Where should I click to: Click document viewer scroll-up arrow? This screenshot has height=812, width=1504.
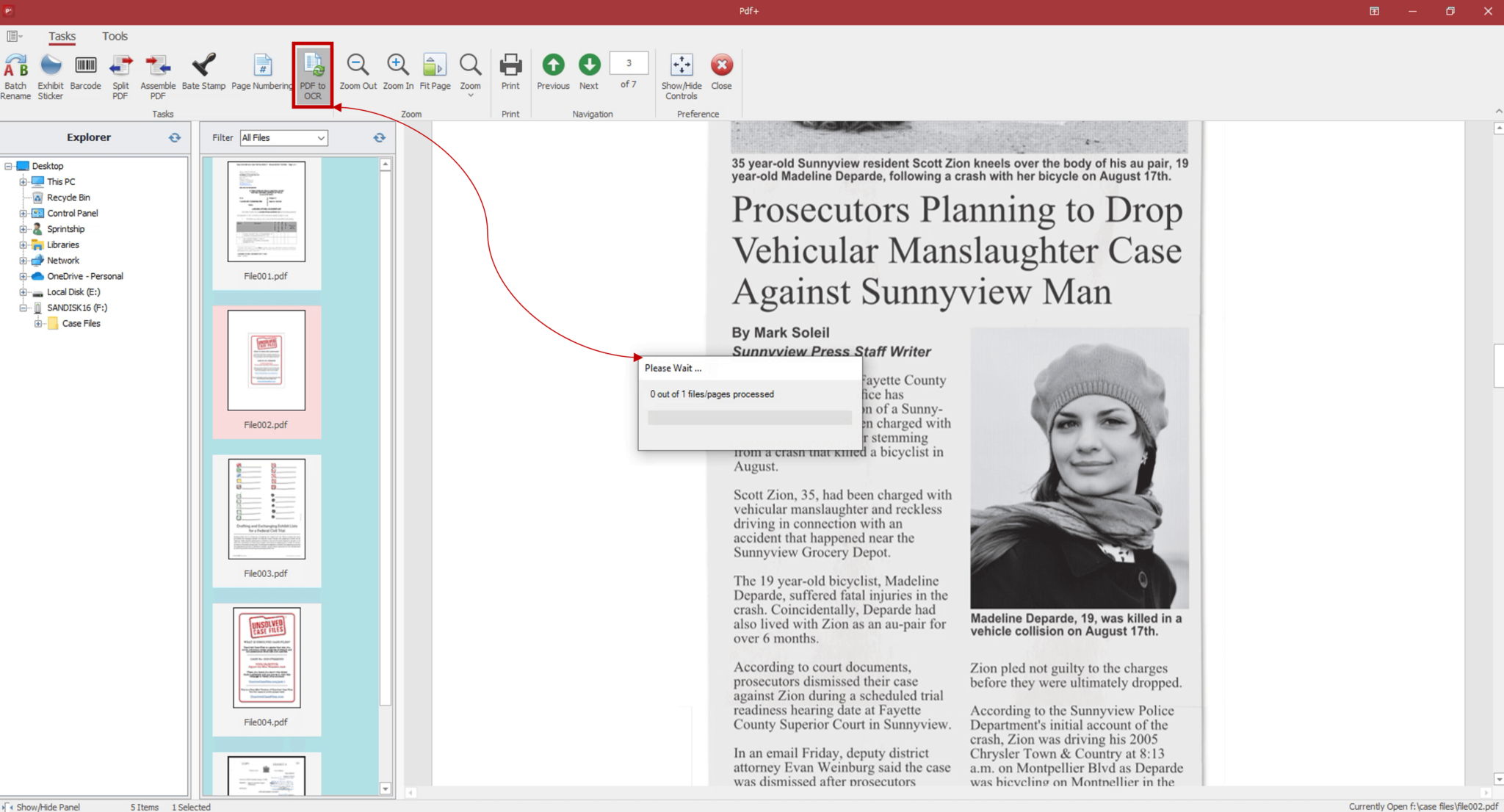[x=1498, y=128]
